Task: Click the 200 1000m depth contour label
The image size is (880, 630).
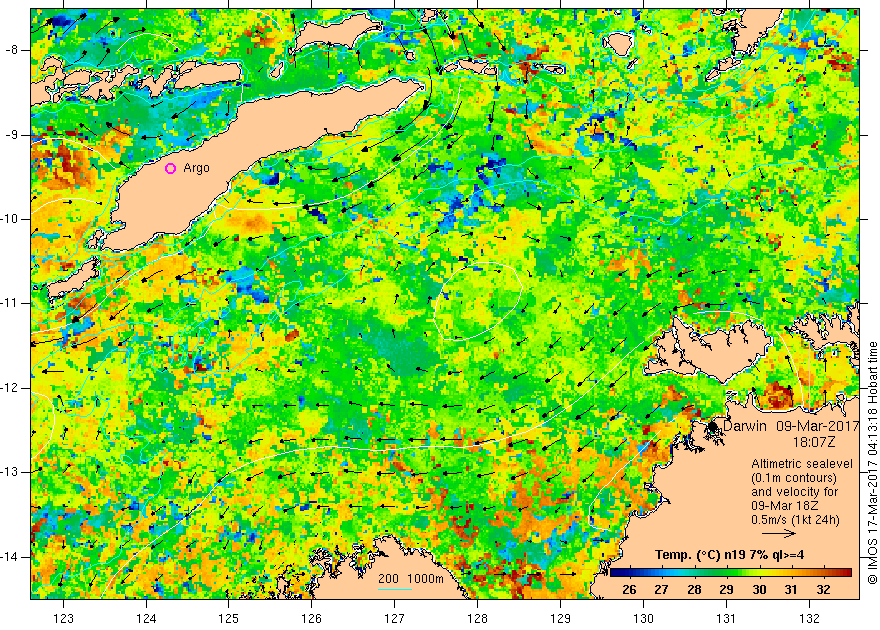Action: (411, 579)
